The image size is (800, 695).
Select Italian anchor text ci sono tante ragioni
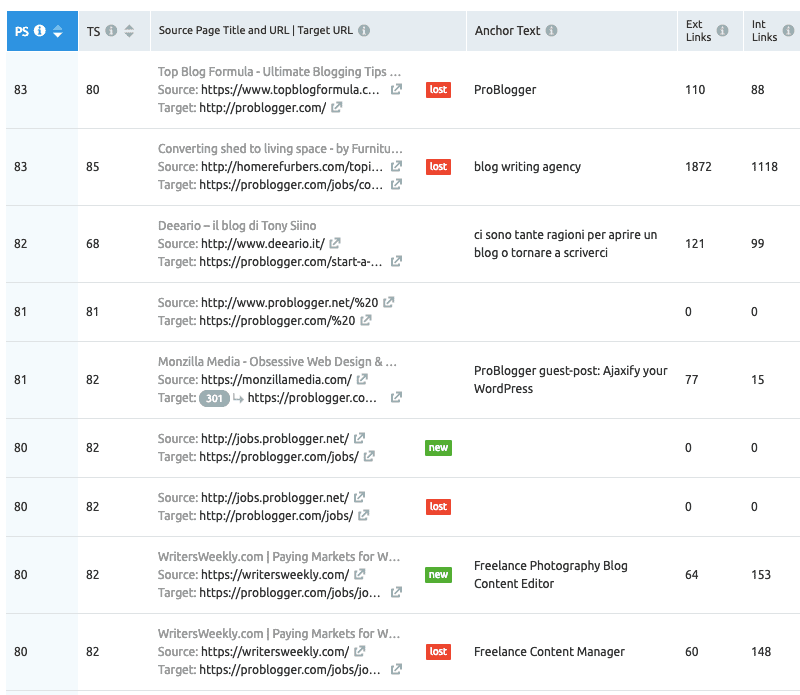click(x=565, y=243)
